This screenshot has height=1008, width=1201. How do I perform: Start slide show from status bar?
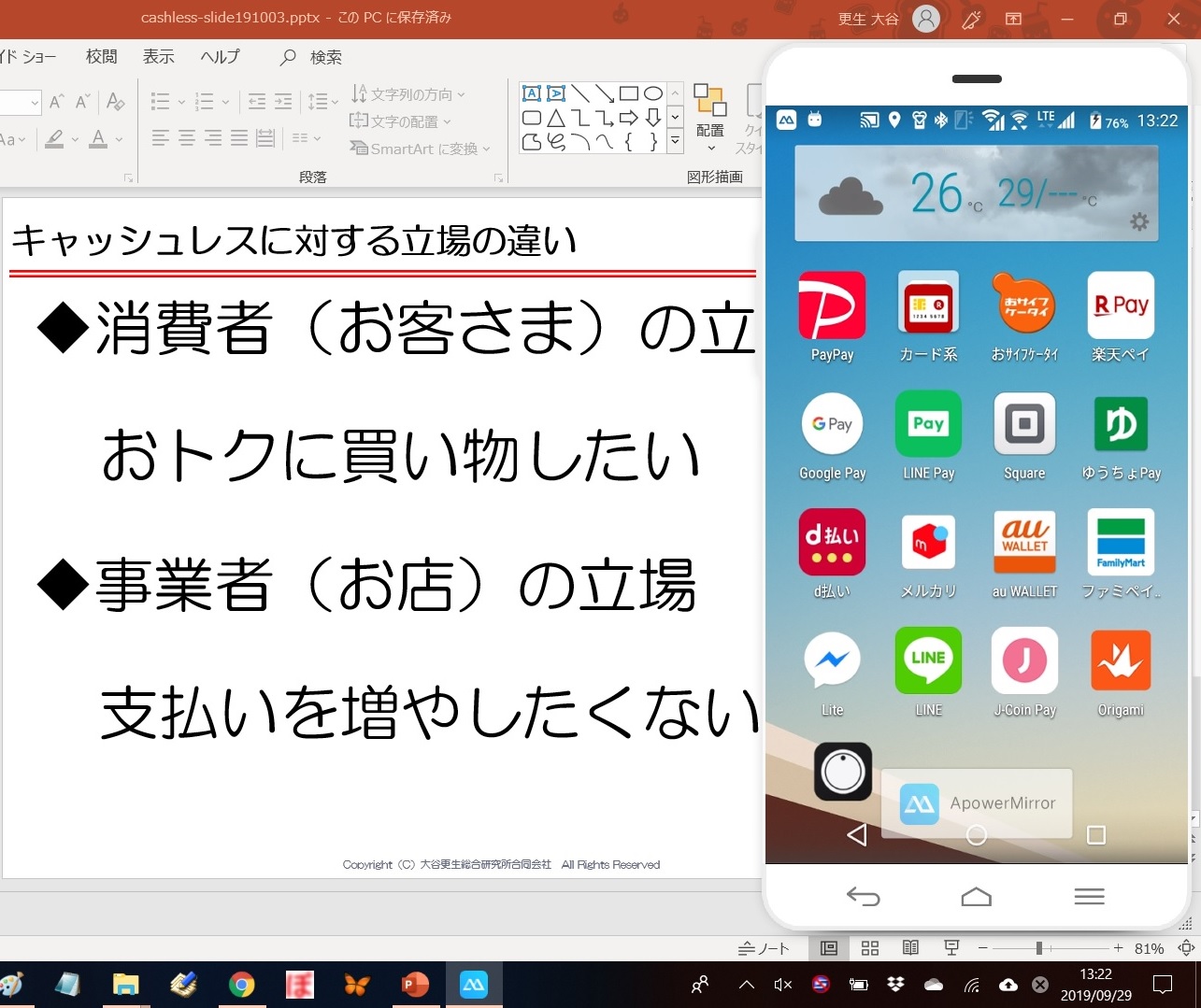tap(951, 948)
